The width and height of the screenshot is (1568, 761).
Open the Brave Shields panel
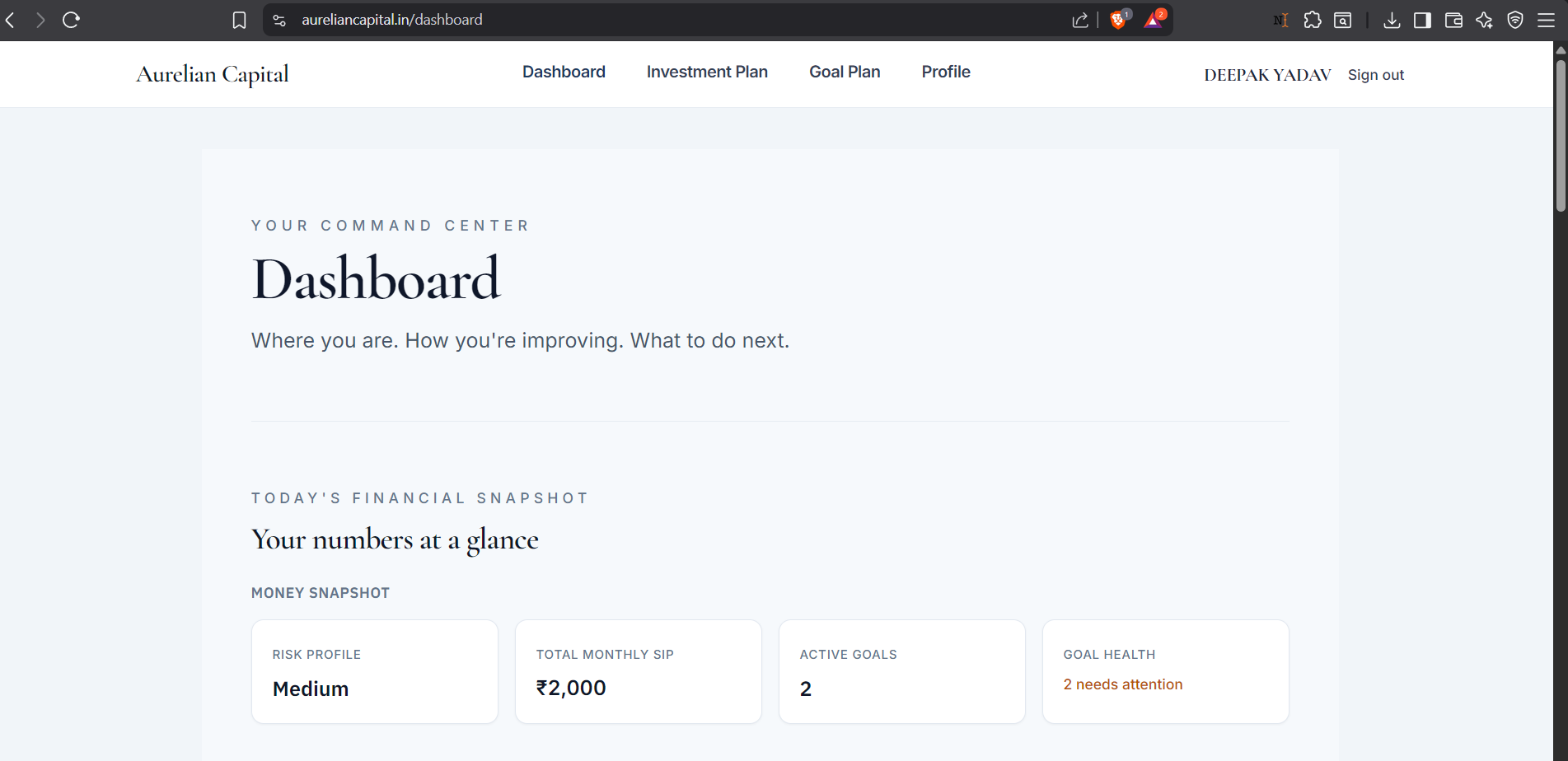(1118, 20)
